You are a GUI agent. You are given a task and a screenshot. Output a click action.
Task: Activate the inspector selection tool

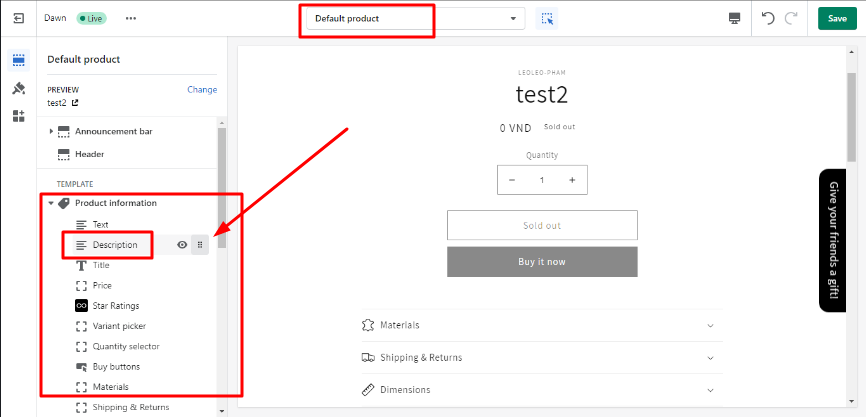(x=547, y=18)
